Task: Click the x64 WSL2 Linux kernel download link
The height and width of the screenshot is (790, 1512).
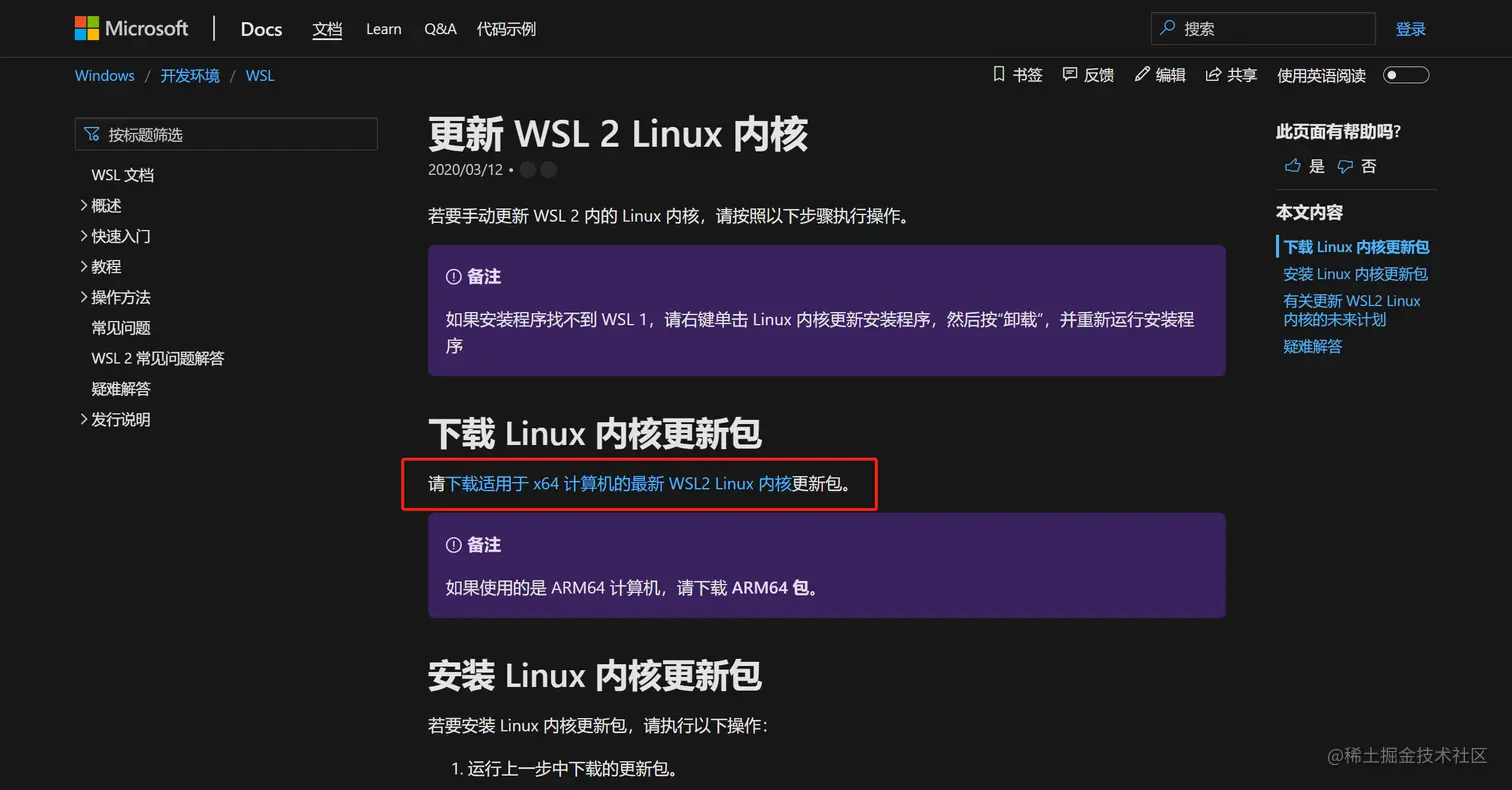Action: click(x=619, y=484)
